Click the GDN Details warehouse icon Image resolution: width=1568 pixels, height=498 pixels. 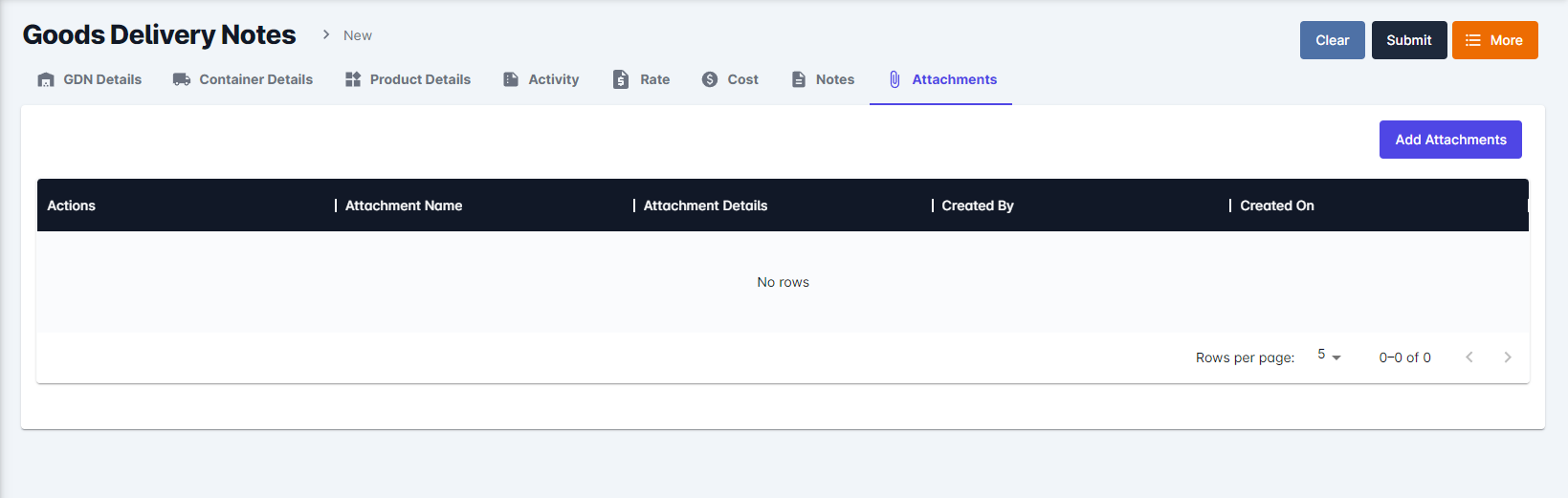pyautogui.click(x=46, y=79)
